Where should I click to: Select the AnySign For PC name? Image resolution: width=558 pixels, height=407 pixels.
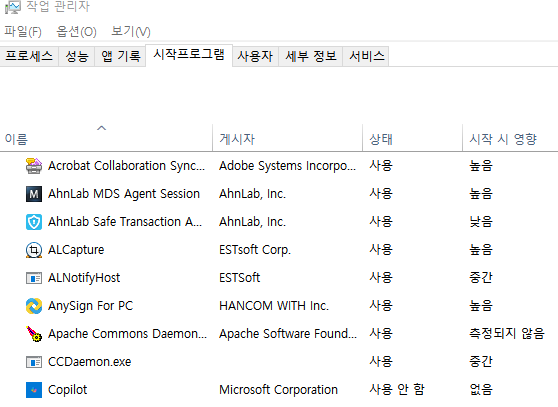90,306
